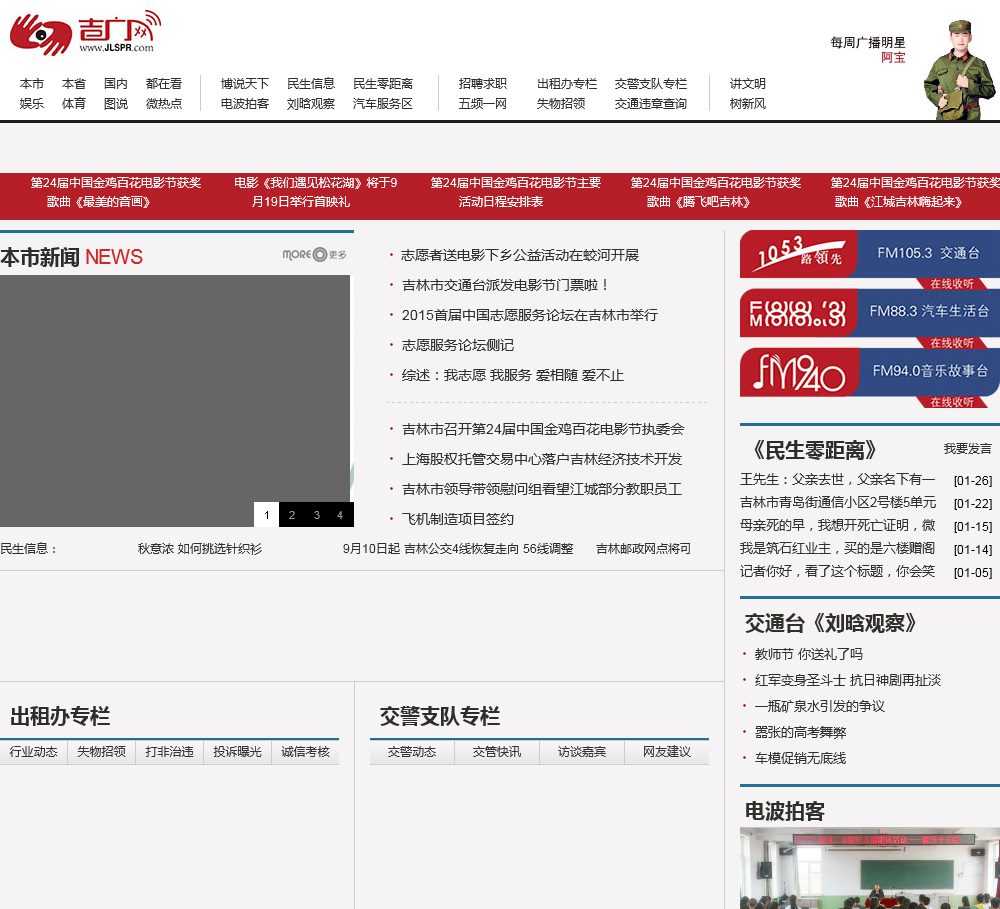Viewport: 1000px width, 909px height.
Task: Go to the 娱乐 section
Action: pyautogui.click(x=32, y=103)
